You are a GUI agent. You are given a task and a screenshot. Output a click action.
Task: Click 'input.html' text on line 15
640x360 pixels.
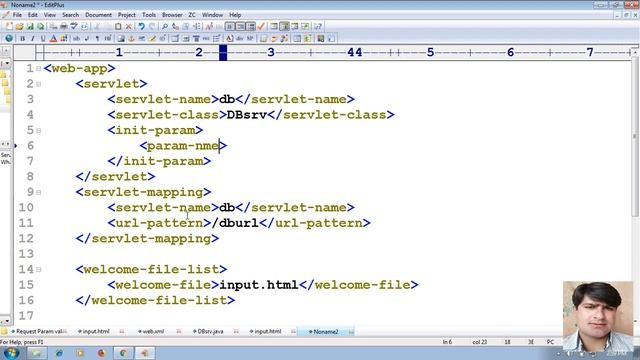pyautogui.click(x=259, y=285)
